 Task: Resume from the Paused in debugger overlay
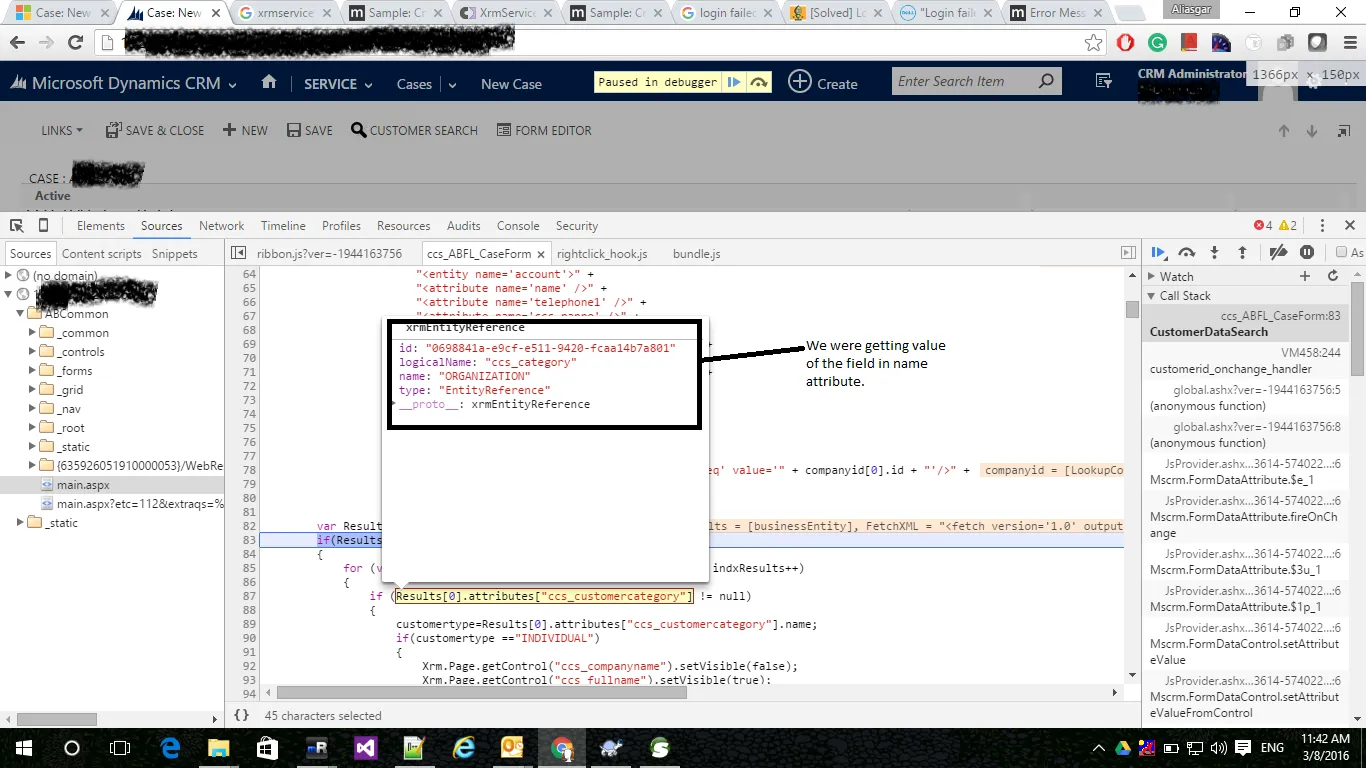[734, 82]
